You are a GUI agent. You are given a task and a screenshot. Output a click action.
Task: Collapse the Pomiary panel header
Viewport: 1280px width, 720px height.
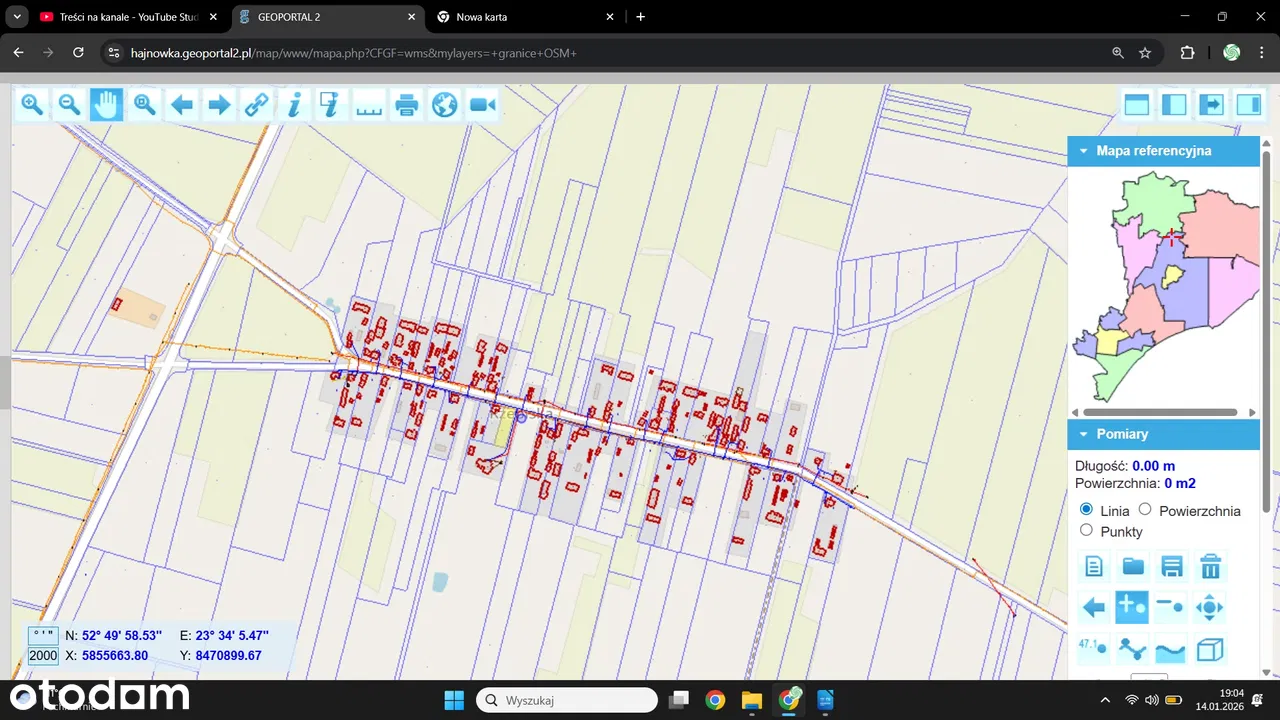coord(1083,434)
